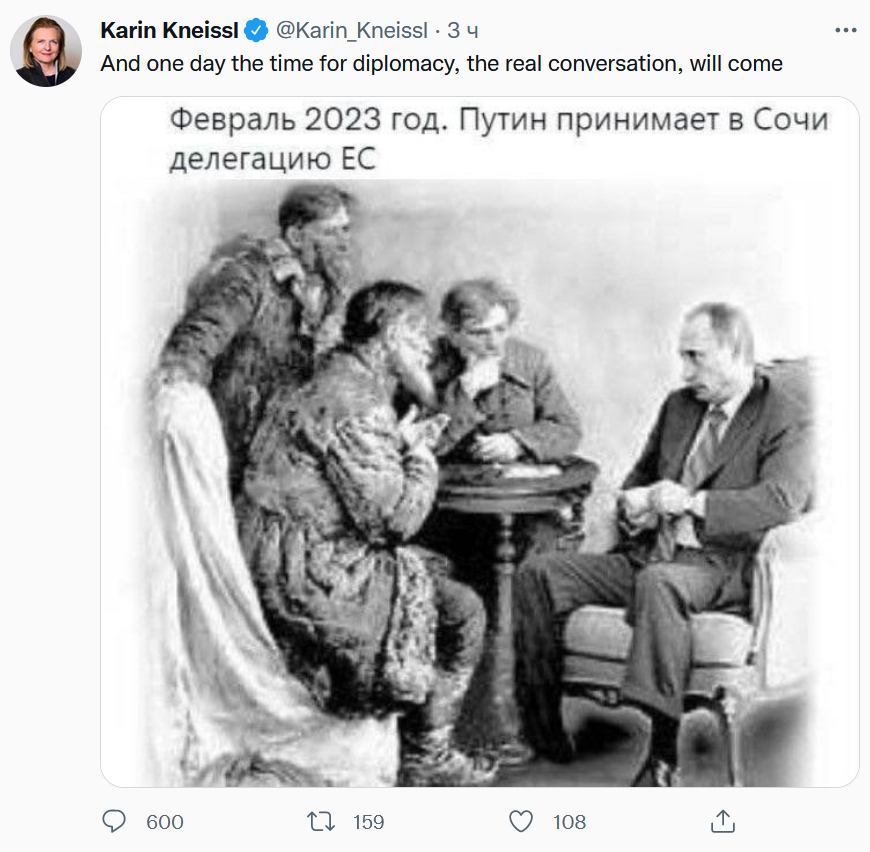
Task: Click the "3 ч" timestamp
Action: tap(466, 31)
